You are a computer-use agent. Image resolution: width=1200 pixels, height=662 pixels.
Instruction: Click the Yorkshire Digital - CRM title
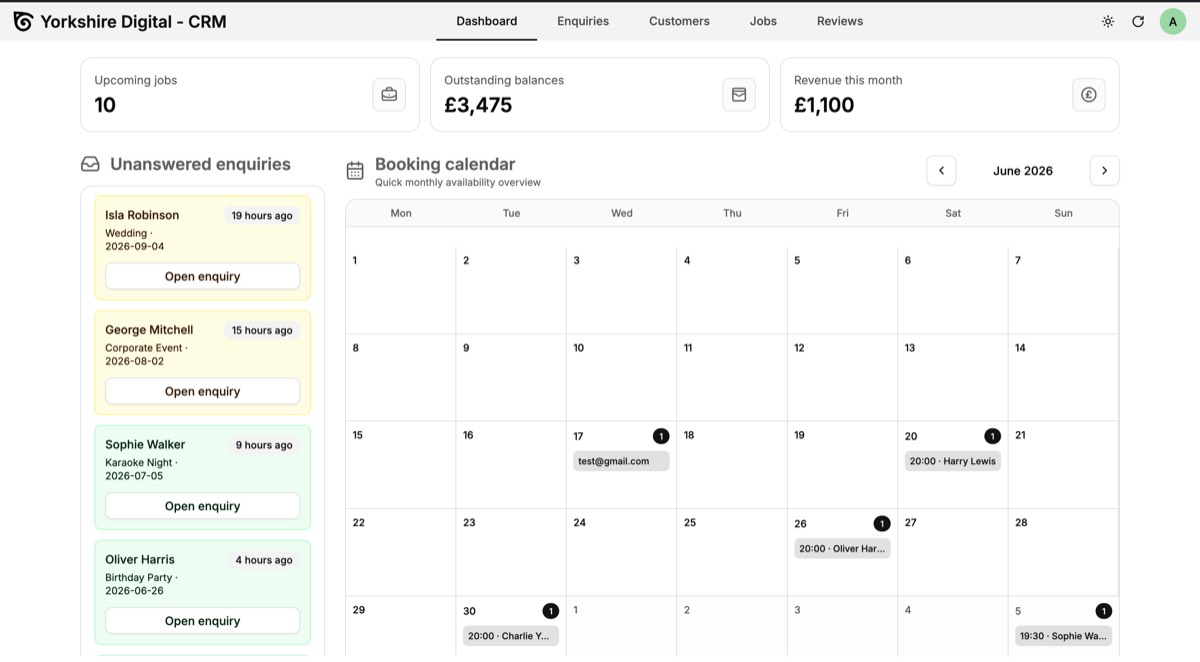tap(133, 21)
